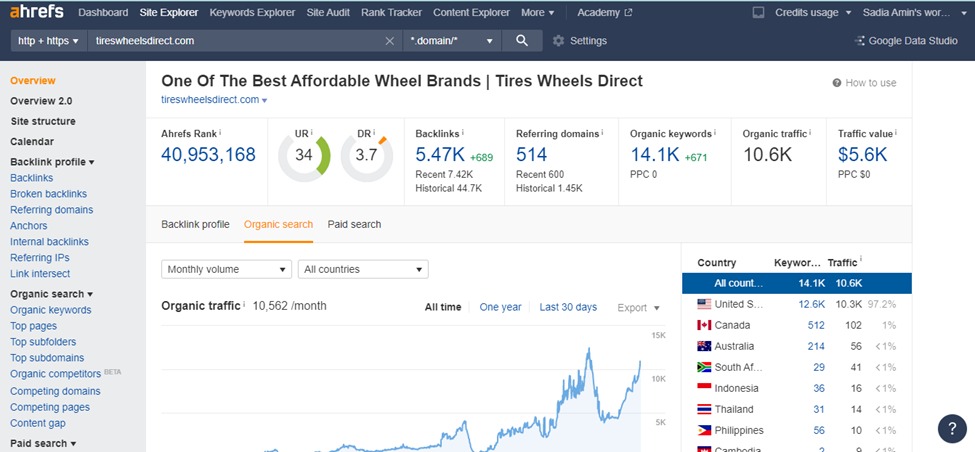The image size is (975, 452).
Task: Open Broken backlinks in sidebar
Action: click(48, 194)
